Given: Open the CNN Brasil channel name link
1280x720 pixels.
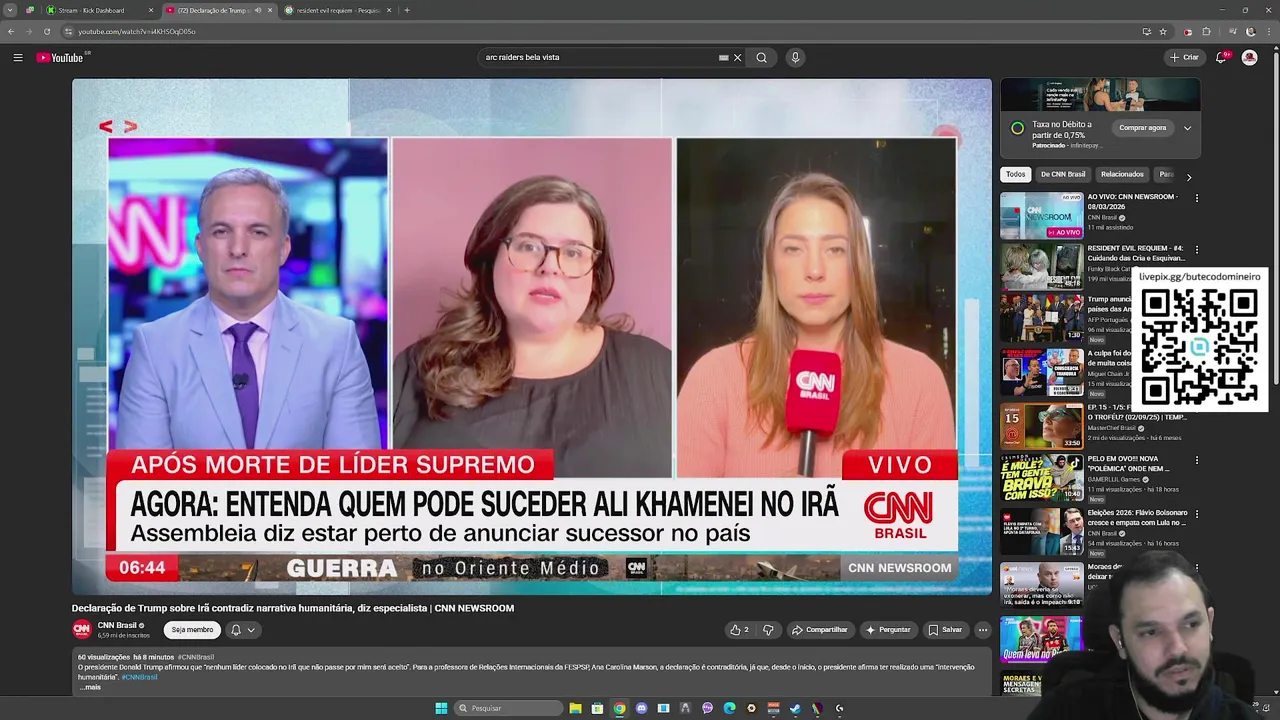Looking at the screenshot, I should pos(117,625).
